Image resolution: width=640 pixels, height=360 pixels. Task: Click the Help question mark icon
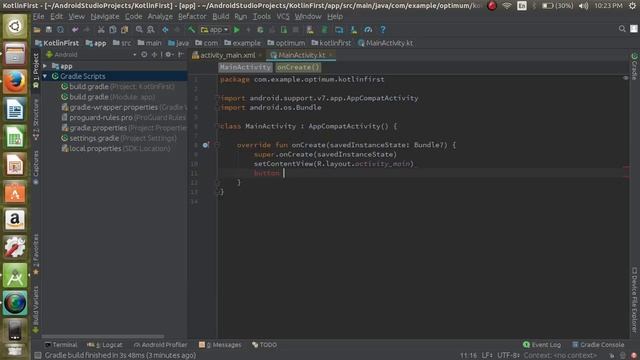[382, 30]
